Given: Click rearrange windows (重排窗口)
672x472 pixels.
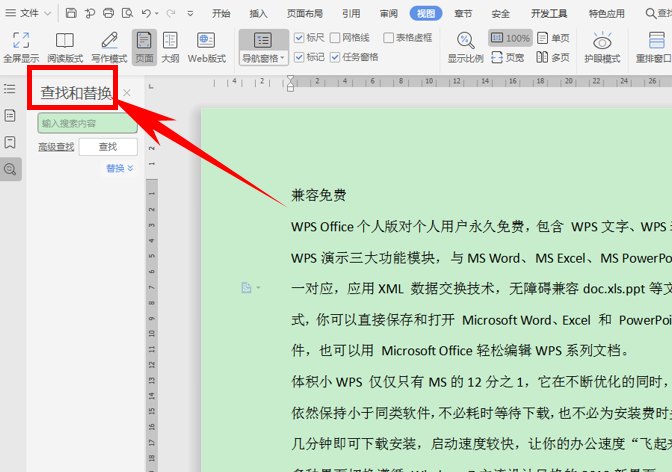Looking at the screenshot, I should click(654, 48).
